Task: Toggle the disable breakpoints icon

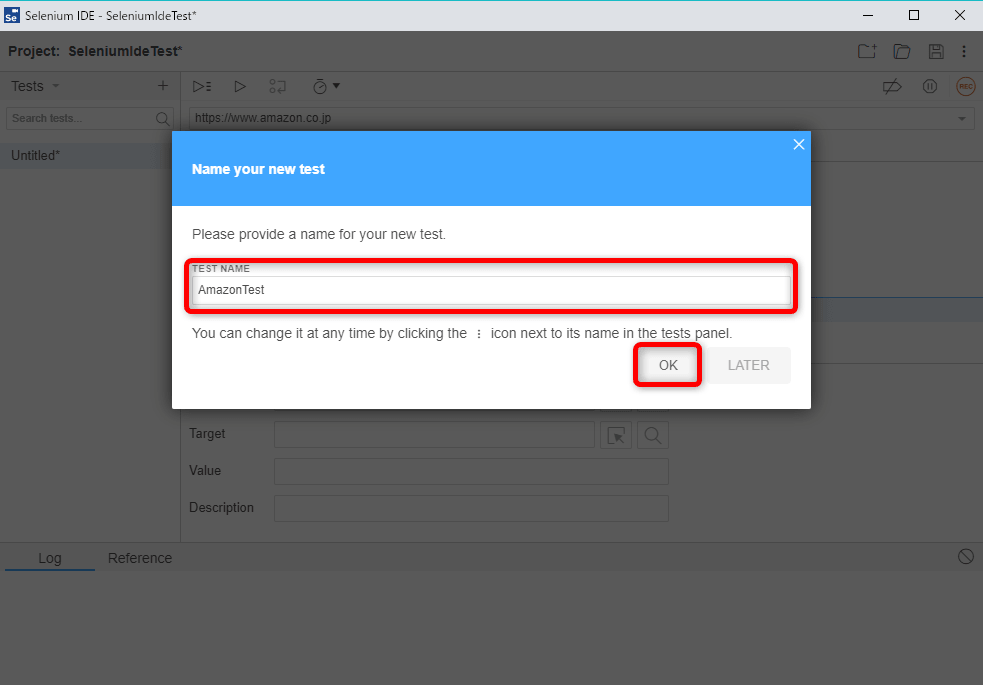Action: 892,86
